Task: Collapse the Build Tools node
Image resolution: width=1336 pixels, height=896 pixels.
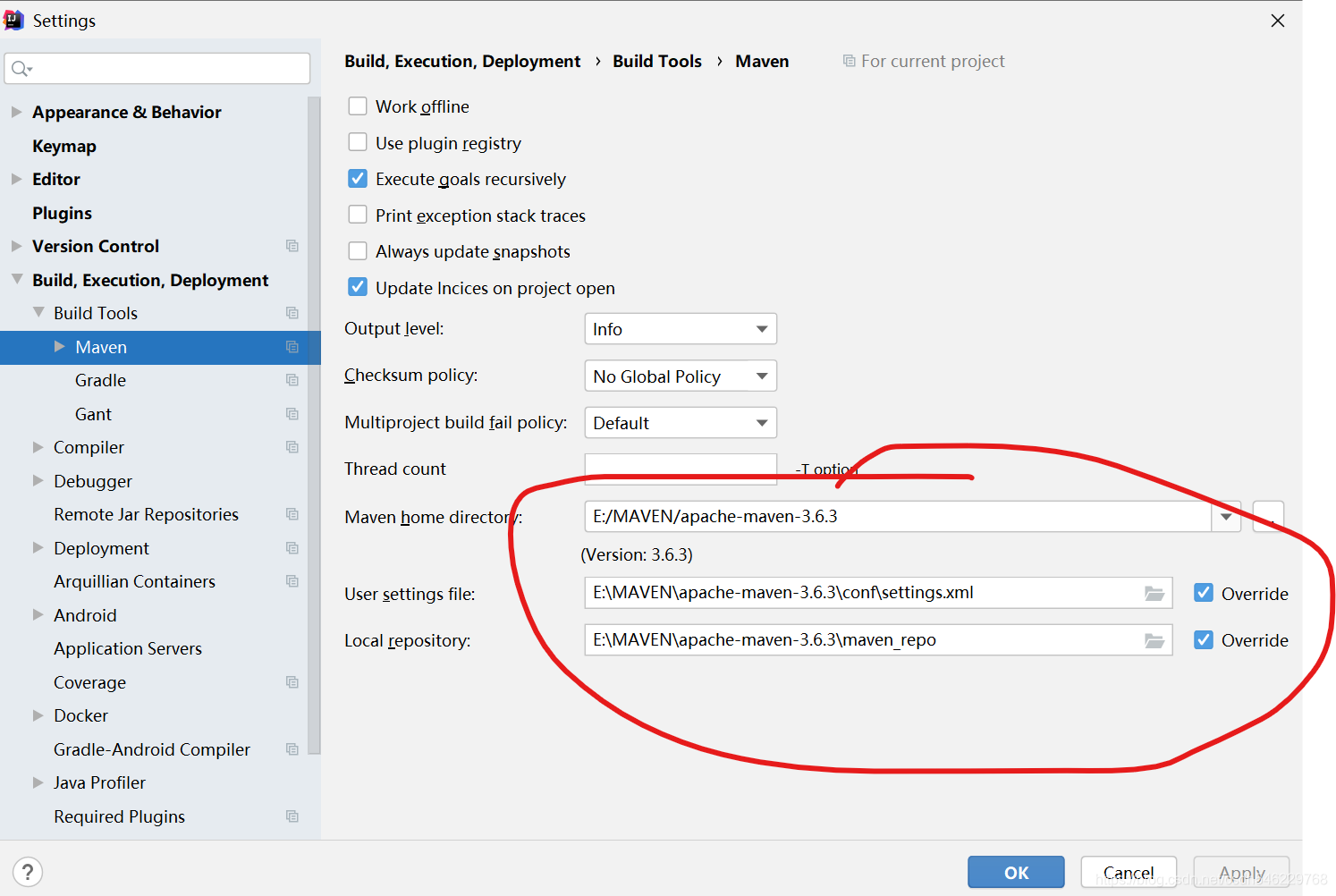Action: pyautogui.click(x=38, y=312)
